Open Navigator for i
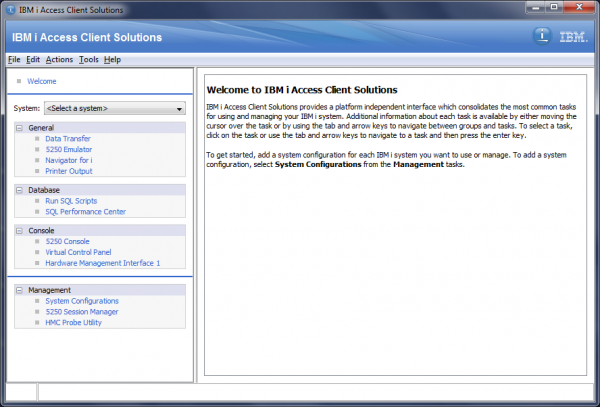 (69, 160)
